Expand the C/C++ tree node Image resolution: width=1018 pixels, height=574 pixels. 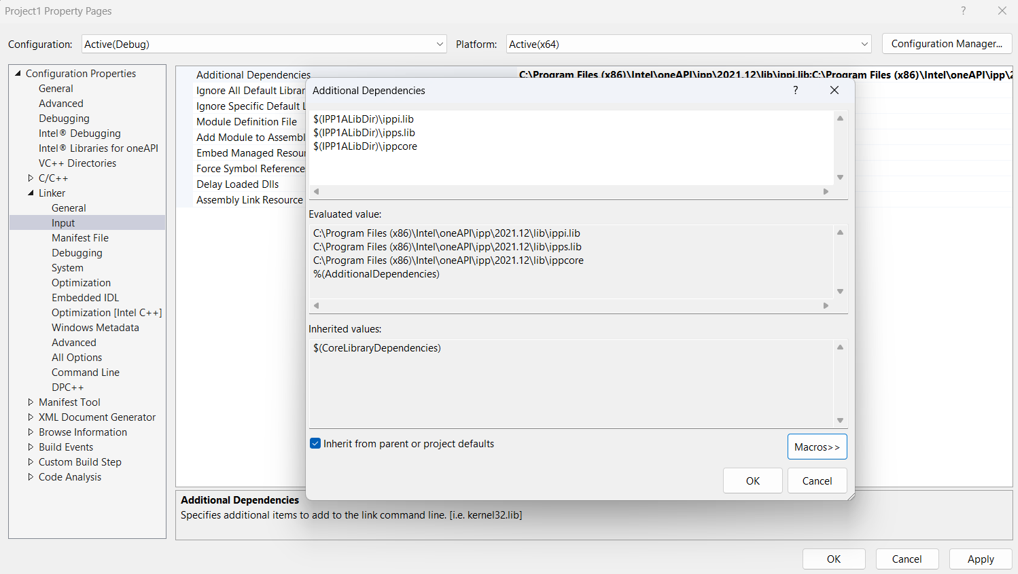click(31, 178)
